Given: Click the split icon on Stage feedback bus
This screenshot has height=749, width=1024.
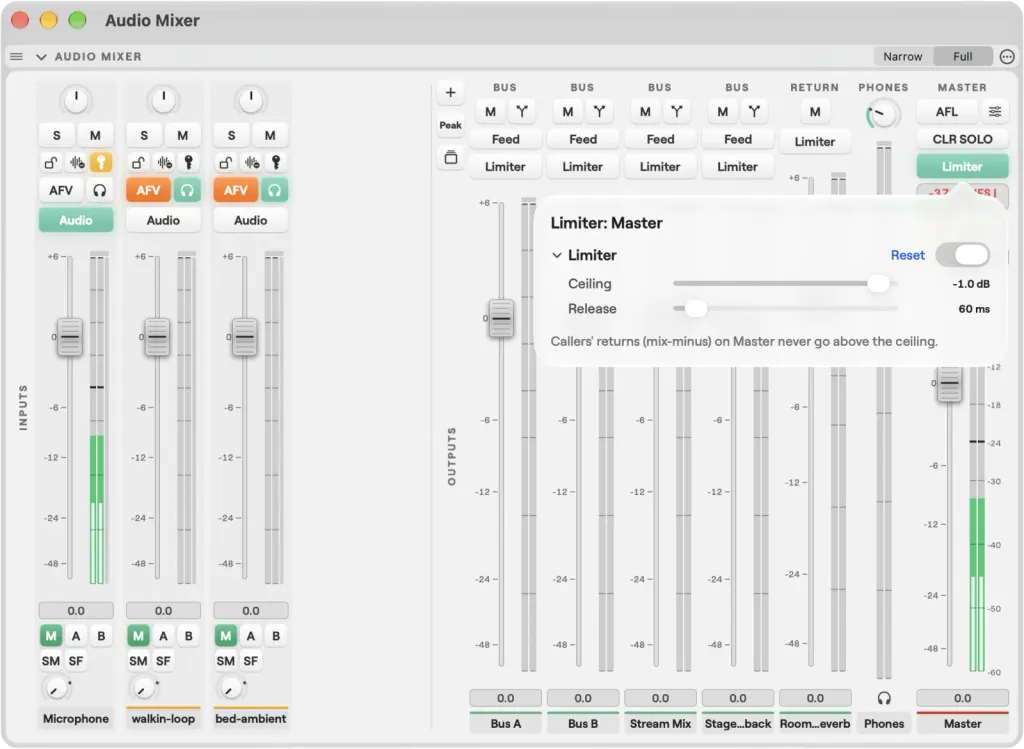Looking at the screenshot, I should 754,112.
